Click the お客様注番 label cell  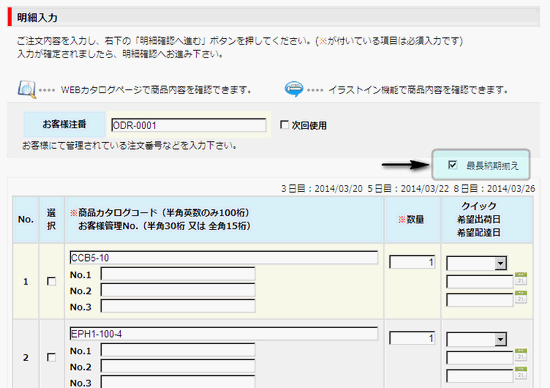(x=65, y=124)
